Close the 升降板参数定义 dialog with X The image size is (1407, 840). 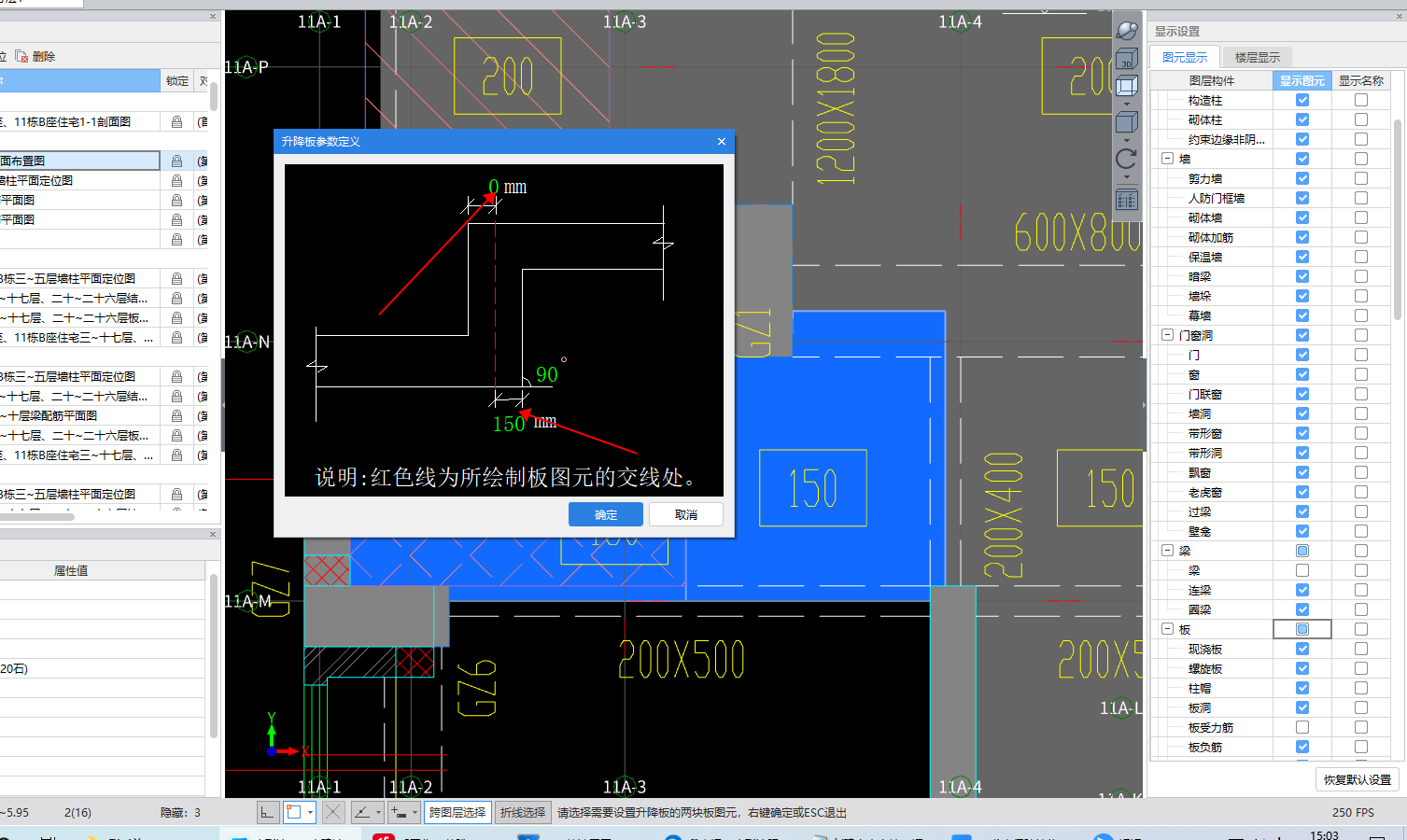tap(722, 141)
